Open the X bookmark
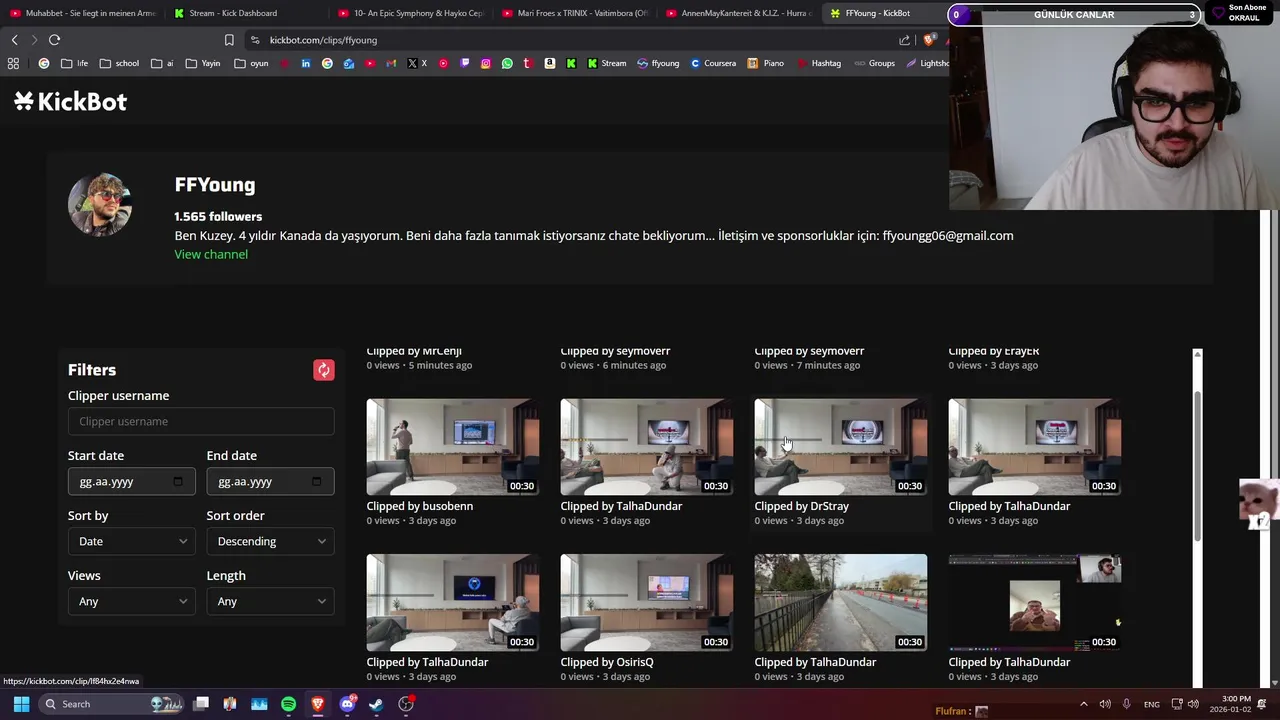The height and width of the screenshot is (720, 1280). click(417, 63)
